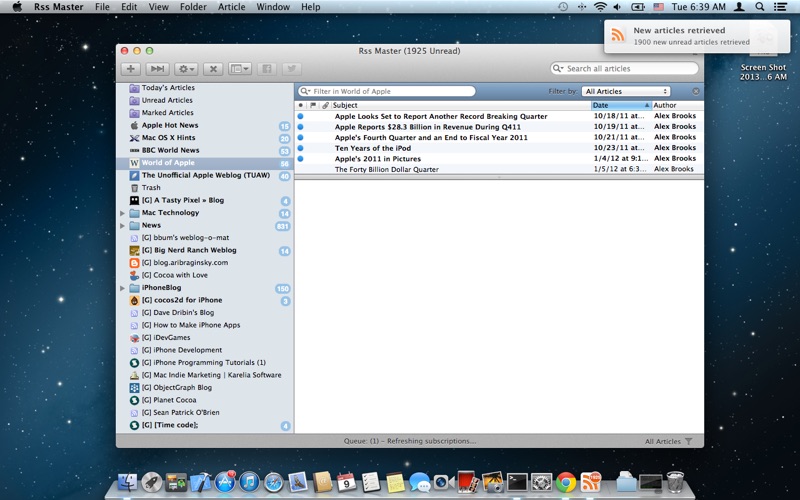Image resolution: width=800 pixels, height=500 pixels.
Task: Expand the iPhoneBlog folder
Action: [122, 288]
